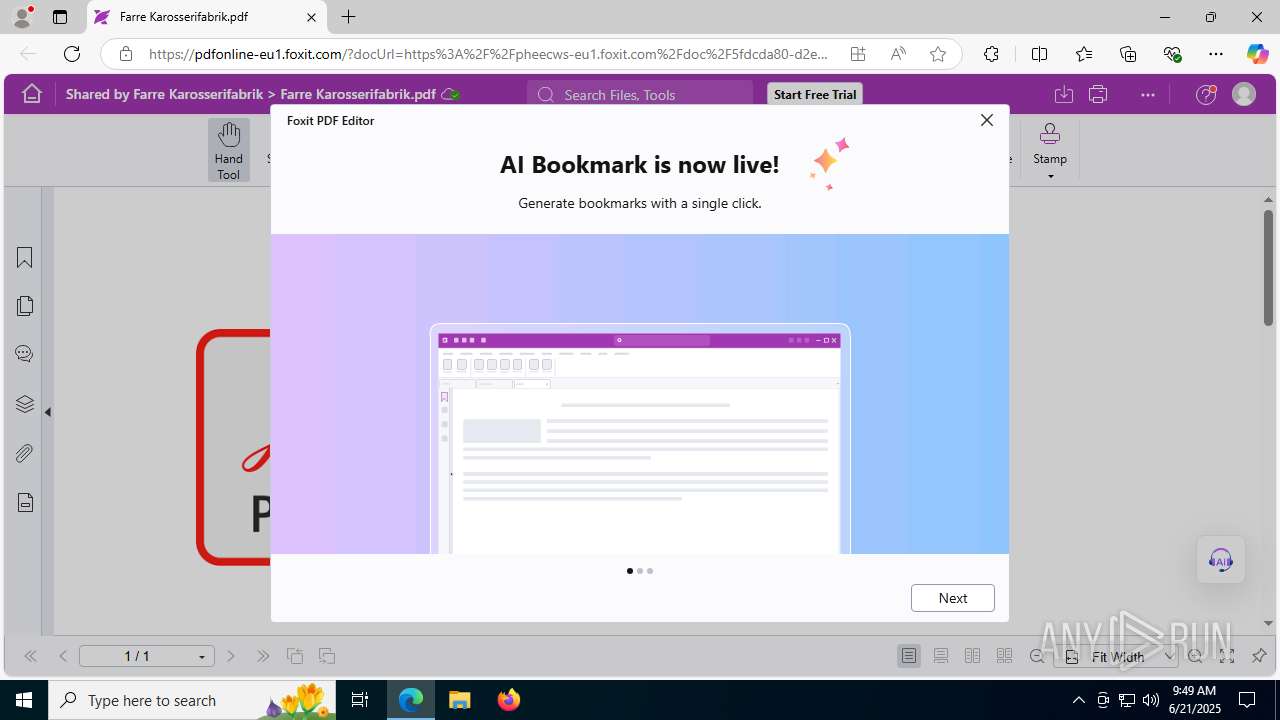Open the AI assistant floating button

pyautogui.click(x=1221, y=559)
